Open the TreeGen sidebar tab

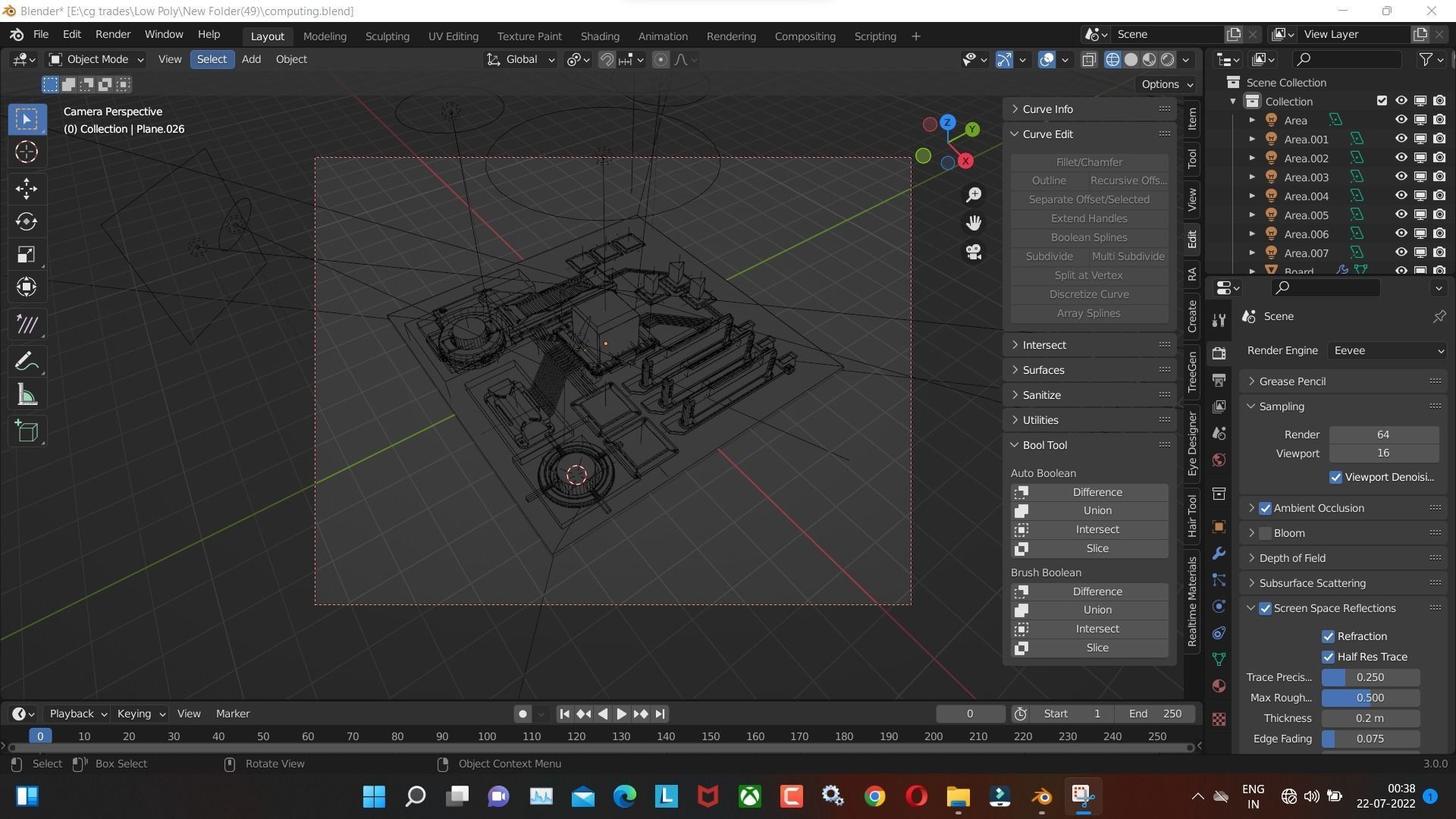click(x=1192, y=371)
